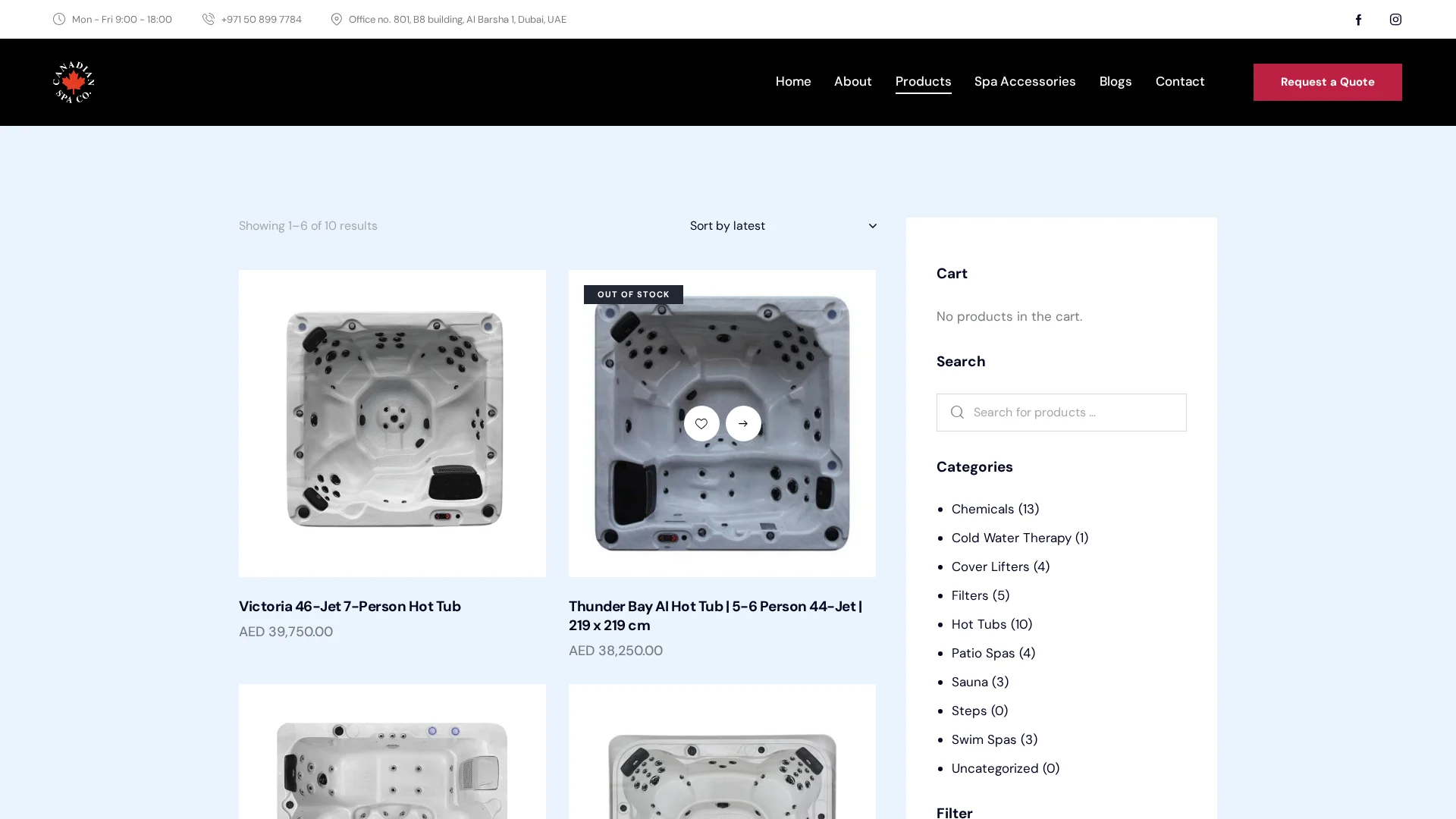The width and height of the screenshot is (1456, 819).
Task: Click the Showing 1–6 of 10 results text
Action: point(308,226)
